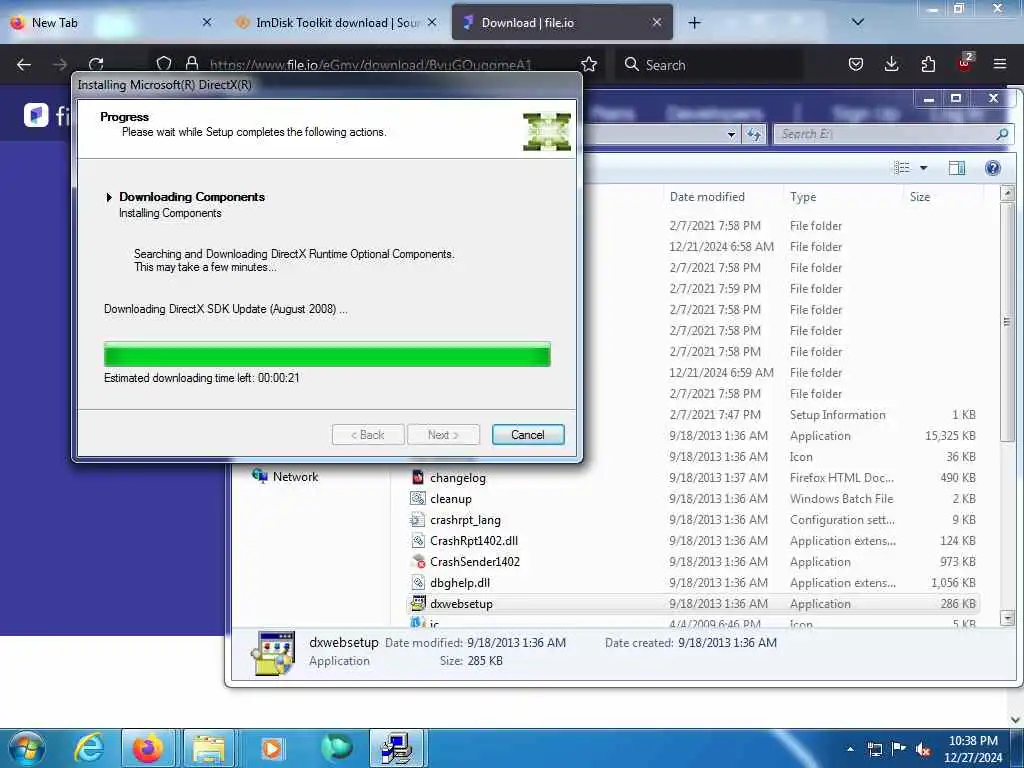
Task: Sort by Type column header
Action: (x=842, y=197)
